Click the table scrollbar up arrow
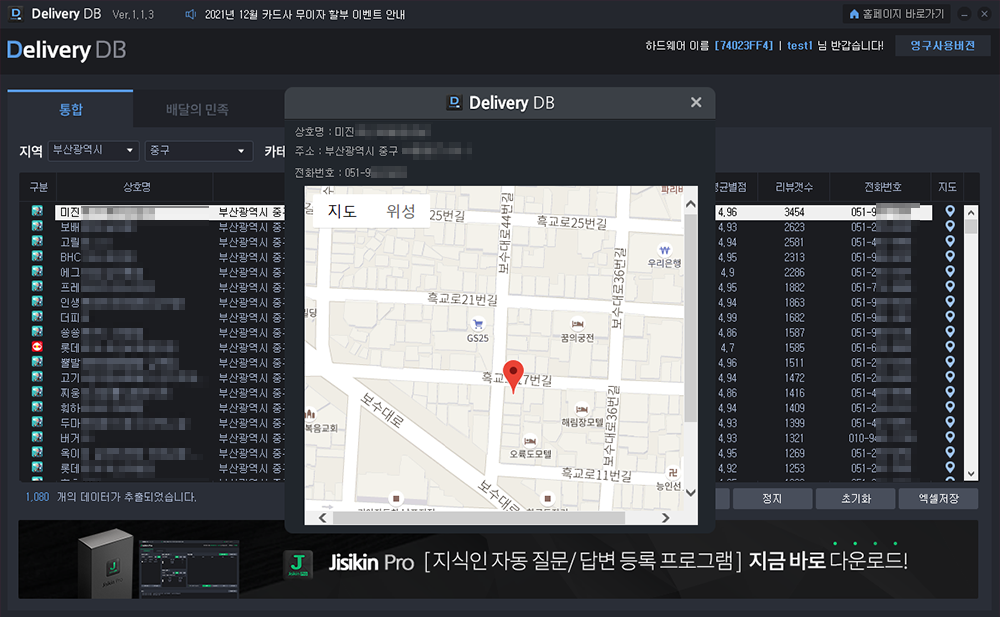1000x617 pixels. (x=971, y=212)
